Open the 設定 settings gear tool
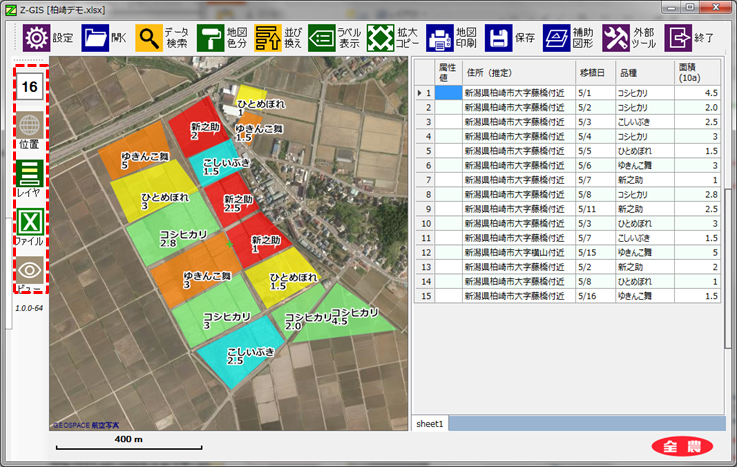This screenshot has height=467, width=737. pos(36,38)
